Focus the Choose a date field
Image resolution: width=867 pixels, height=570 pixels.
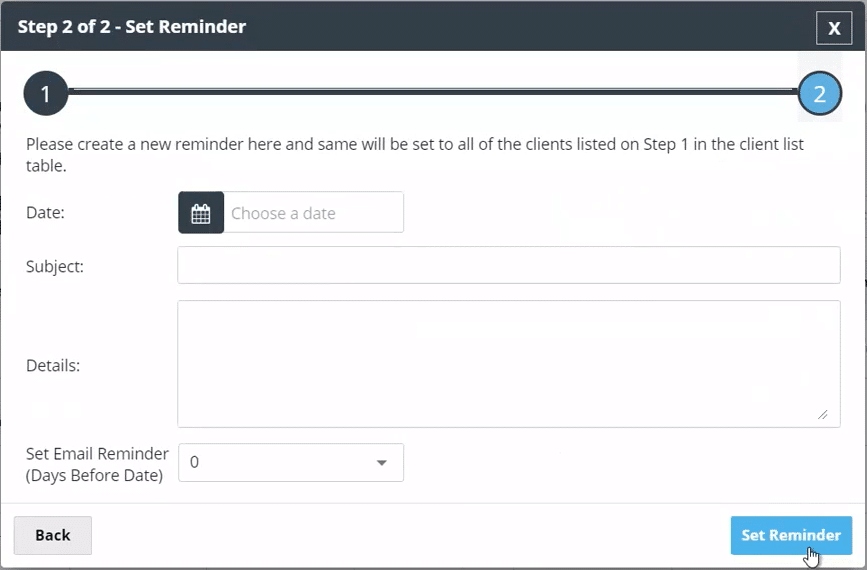pyautogui.click(x=312, y=213)
